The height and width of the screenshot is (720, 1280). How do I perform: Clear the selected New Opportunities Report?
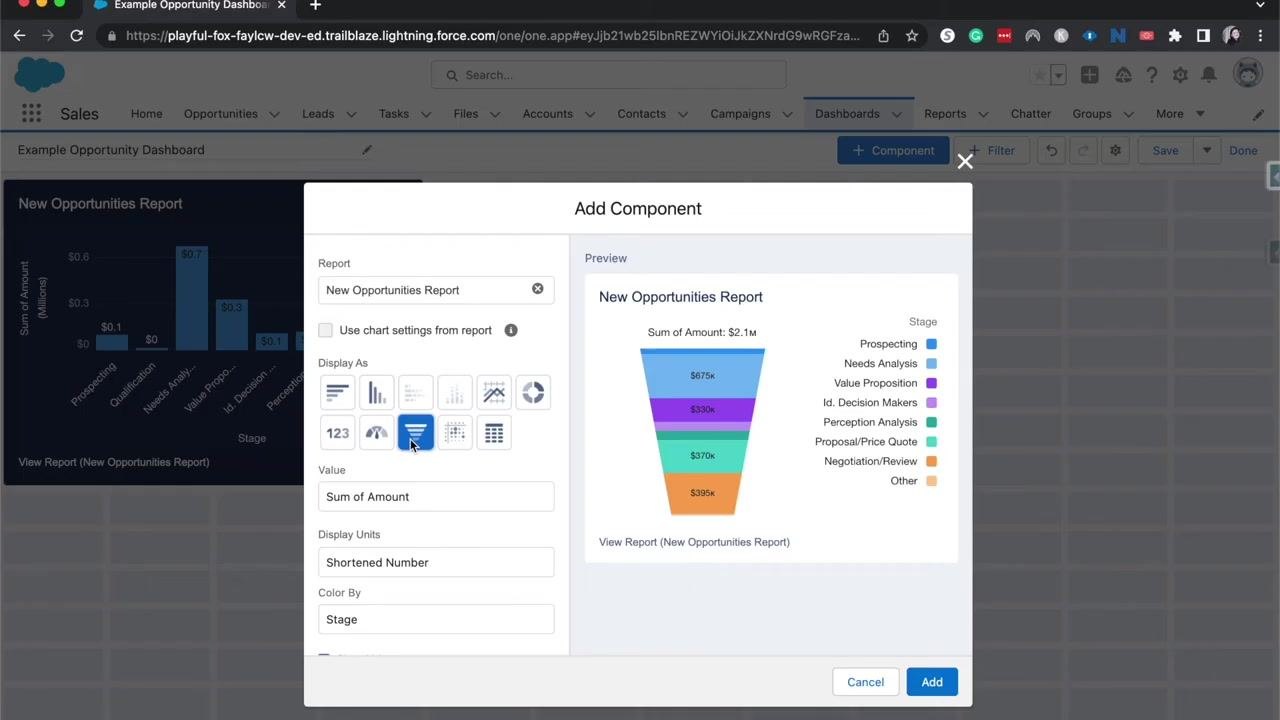pos(538,289)
